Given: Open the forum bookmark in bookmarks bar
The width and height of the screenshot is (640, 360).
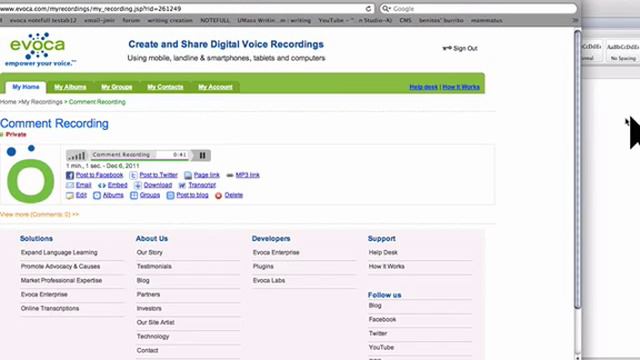Looking at the screenshot, I should coord(131,20).
